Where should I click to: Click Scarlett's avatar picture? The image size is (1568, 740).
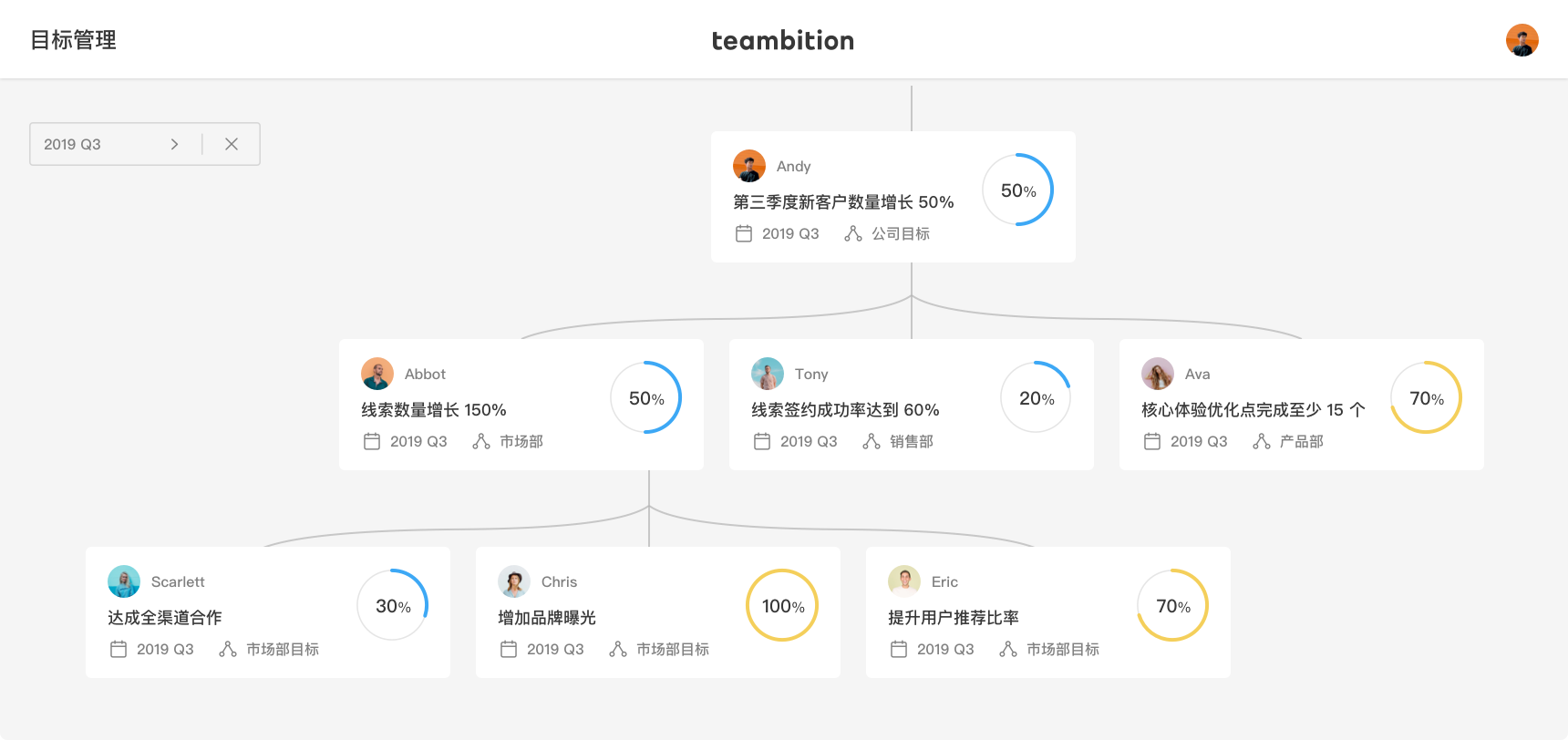pyautogui.click(x=124, y=581)
